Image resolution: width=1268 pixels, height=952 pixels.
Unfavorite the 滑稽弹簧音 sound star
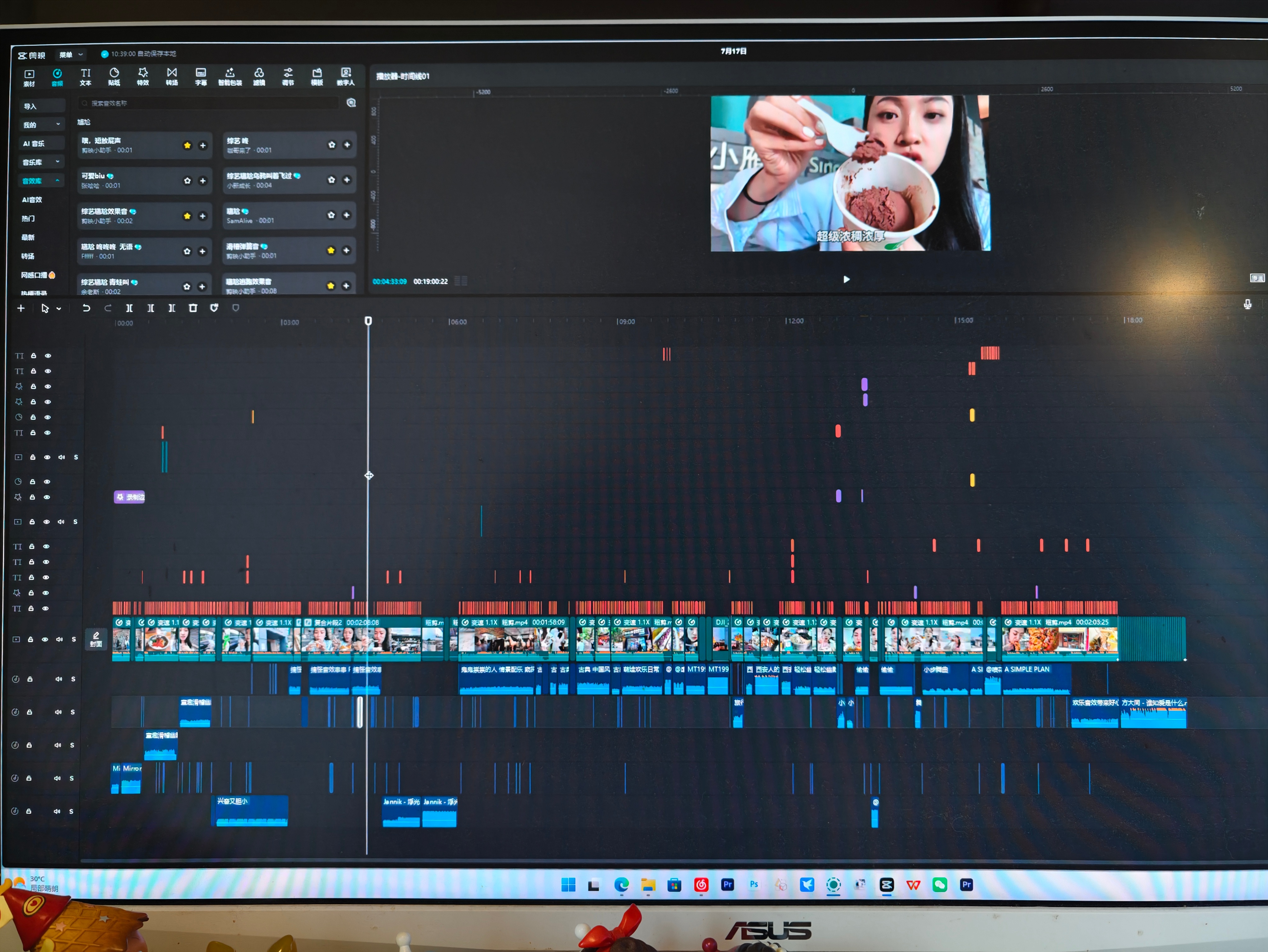(x=331, y=250)
